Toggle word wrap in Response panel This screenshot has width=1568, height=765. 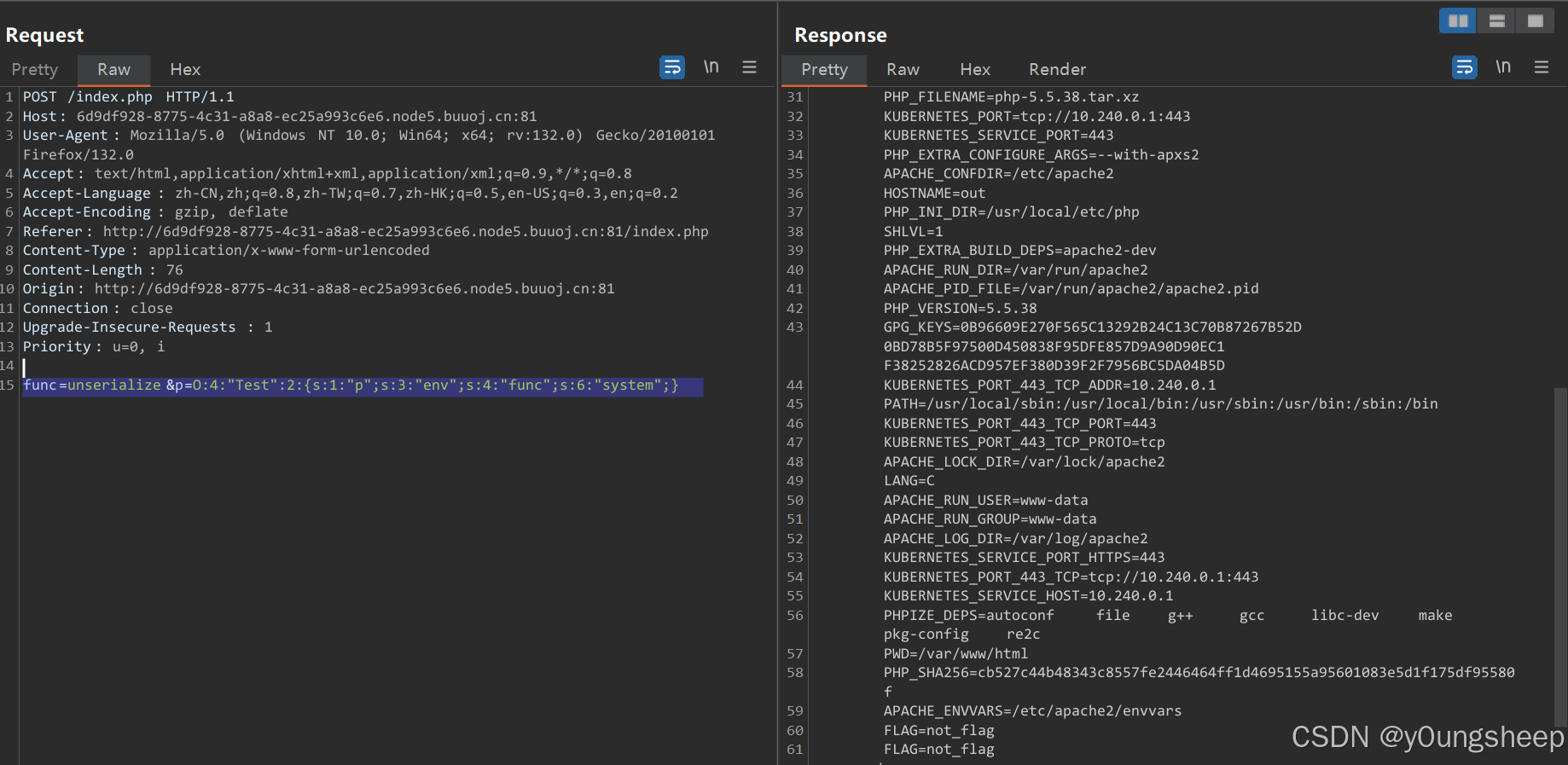(1465, 67)
